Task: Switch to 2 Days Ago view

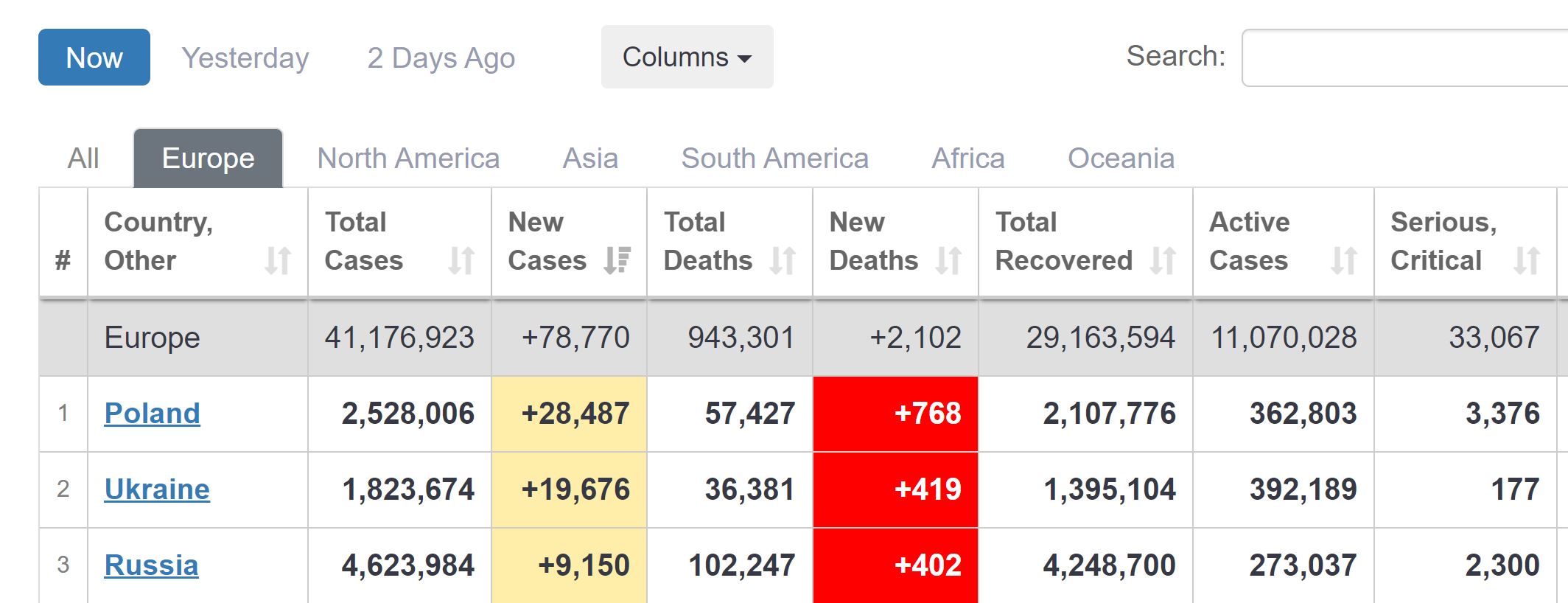Action: tap(441, 57)
